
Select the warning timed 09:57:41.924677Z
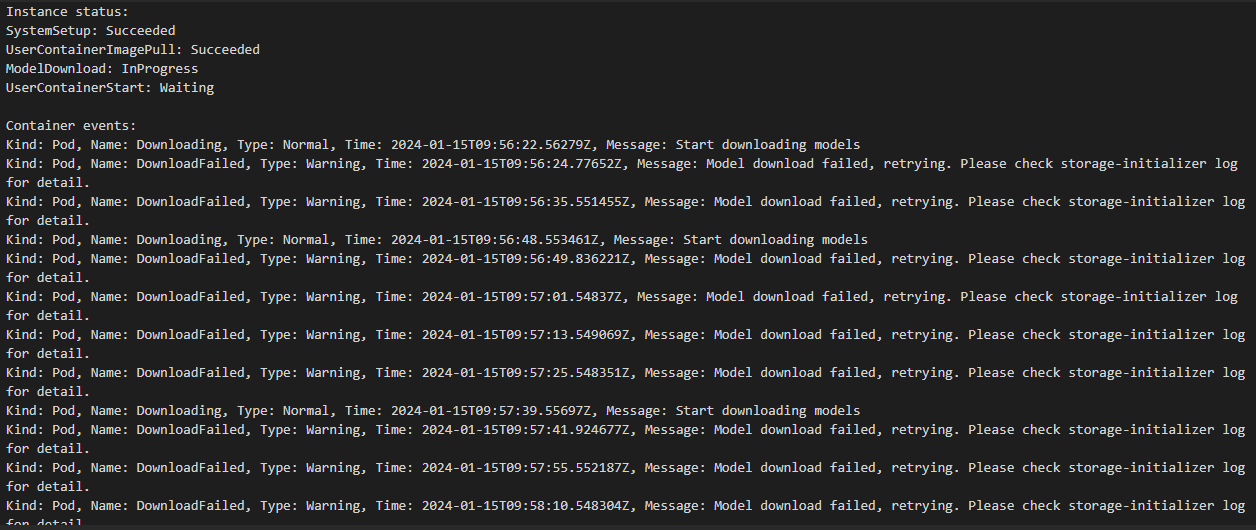(625, 439)
